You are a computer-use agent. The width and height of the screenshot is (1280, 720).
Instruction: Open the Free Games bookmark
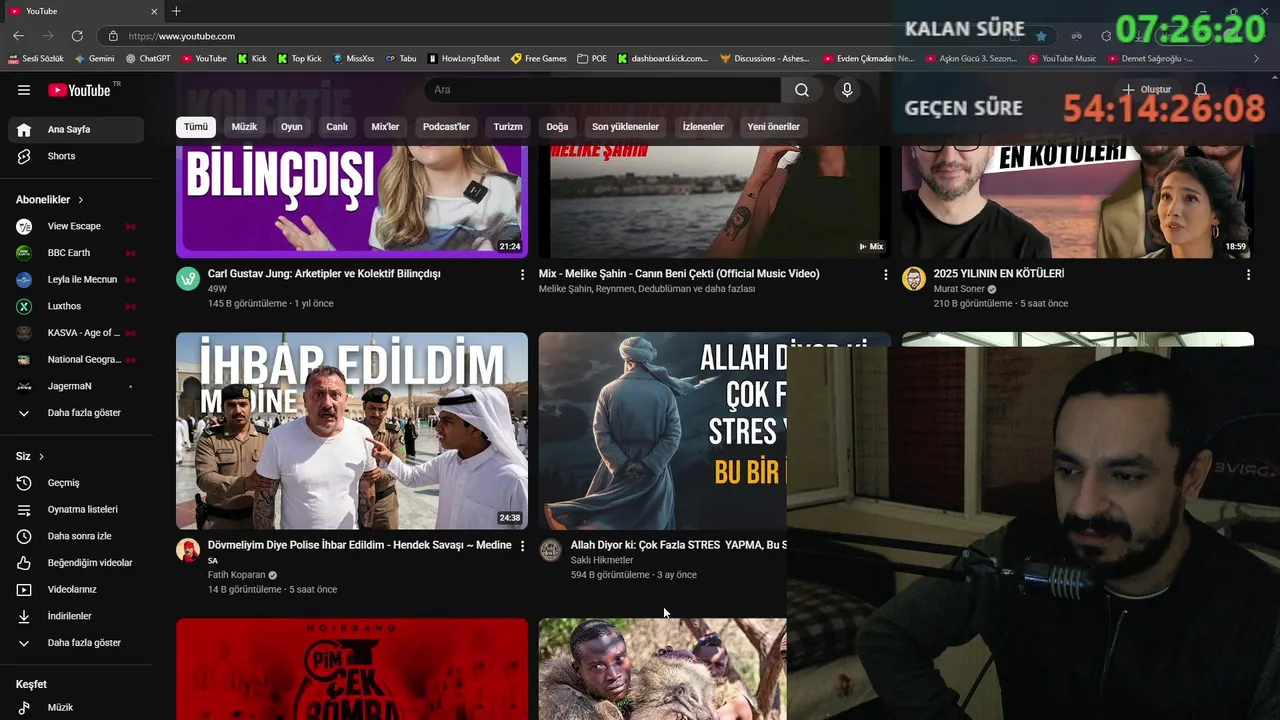click(x=539, y=59)
